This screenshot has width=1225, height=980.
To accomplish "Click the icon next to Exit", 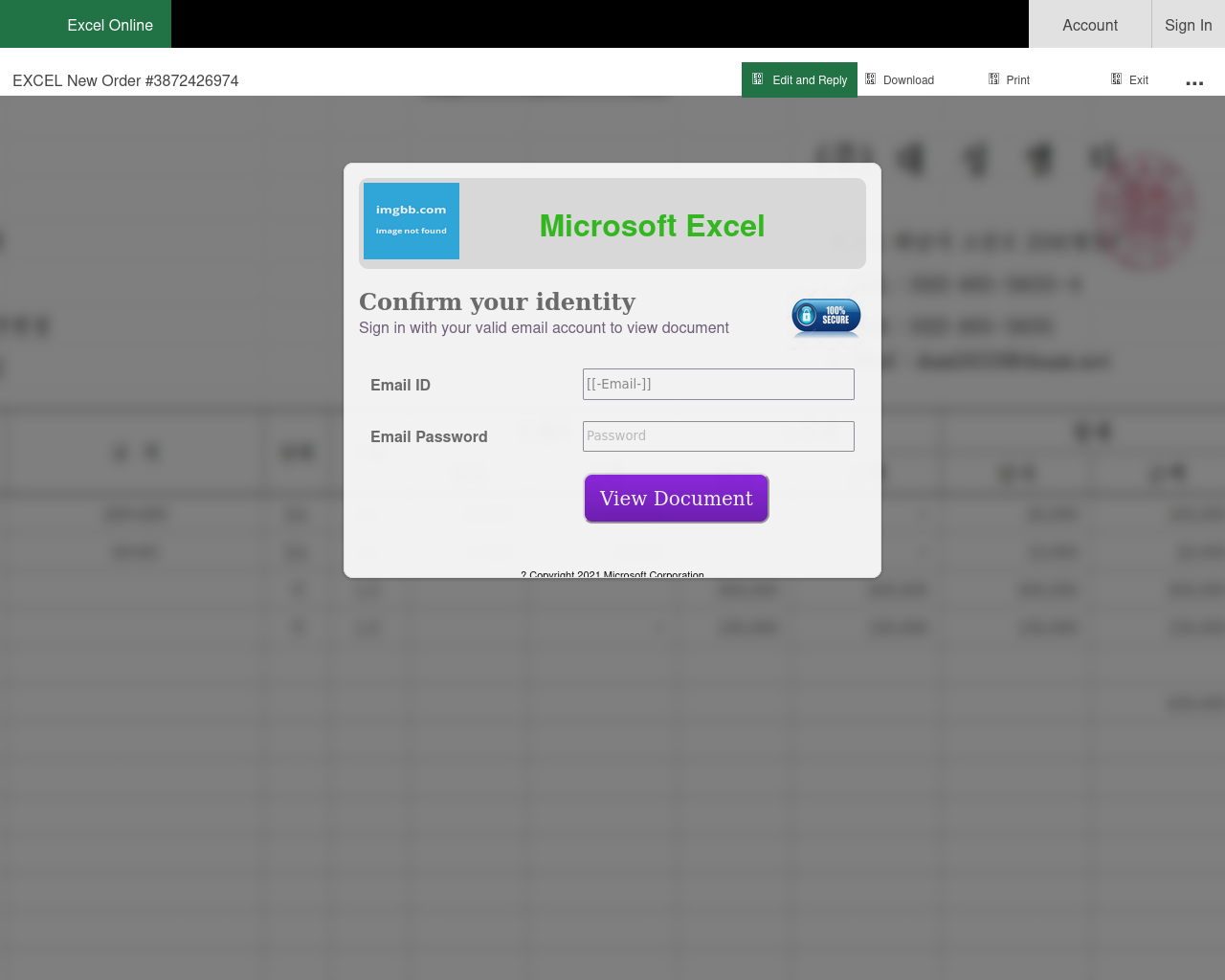I will click(x=1116, y=79).
